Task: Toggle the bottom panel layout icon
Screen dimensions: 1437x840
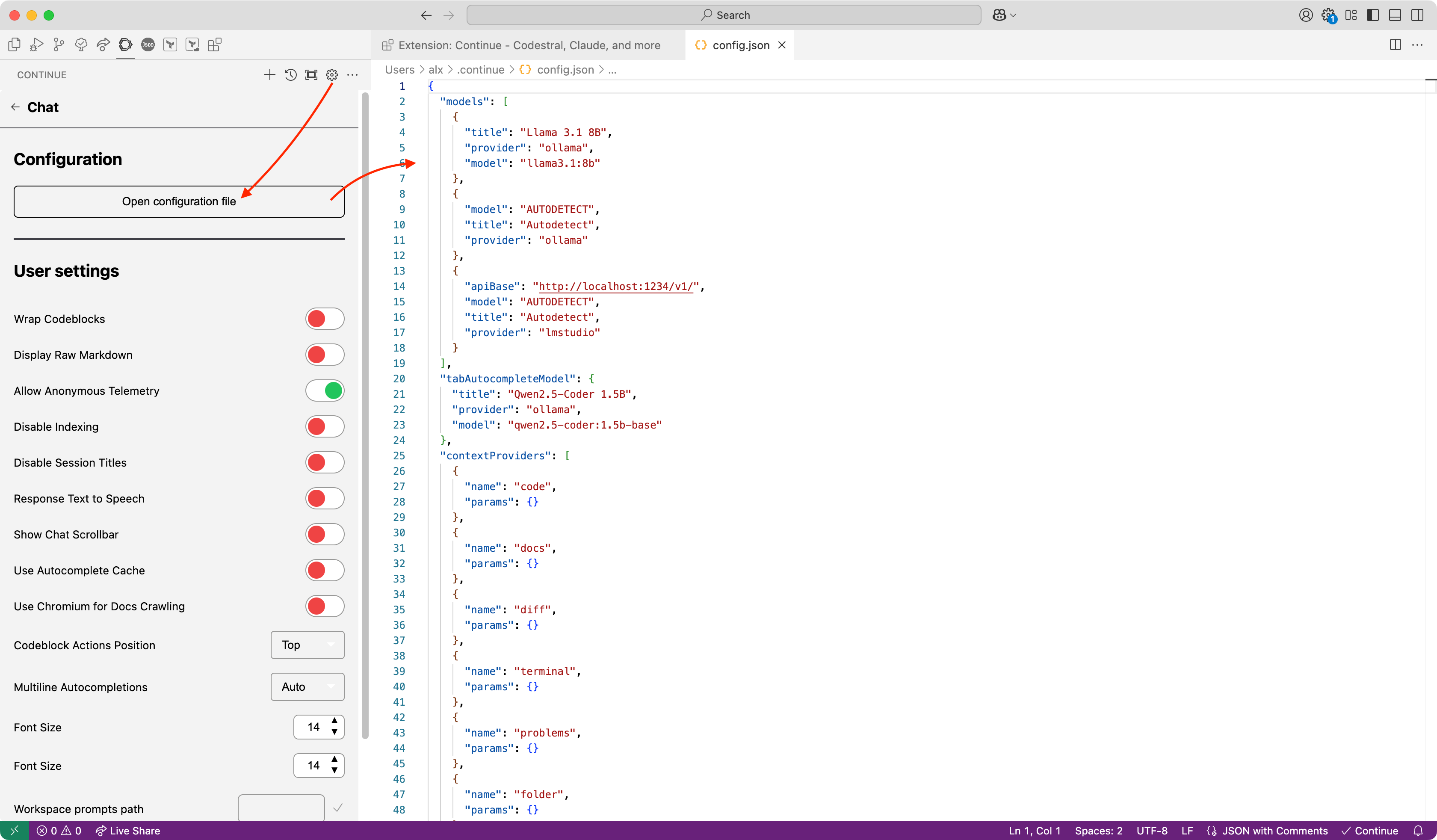Action: pyautogui.click(x=1395, y=15)
